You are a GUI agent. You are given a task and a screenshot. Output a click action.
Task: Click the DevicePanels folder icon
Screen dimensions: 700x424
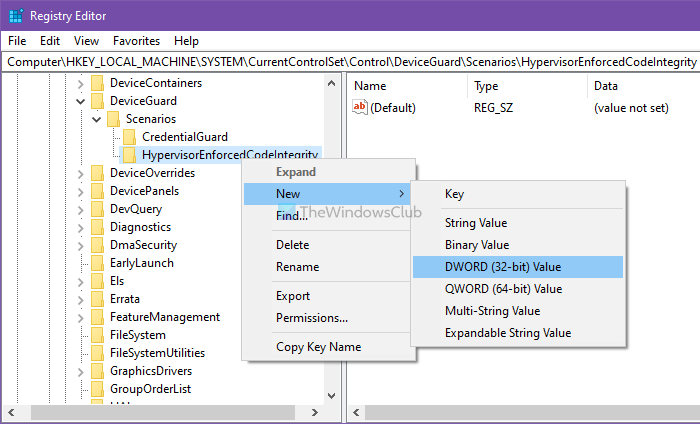pyautogui.click(x=97, y=191)
